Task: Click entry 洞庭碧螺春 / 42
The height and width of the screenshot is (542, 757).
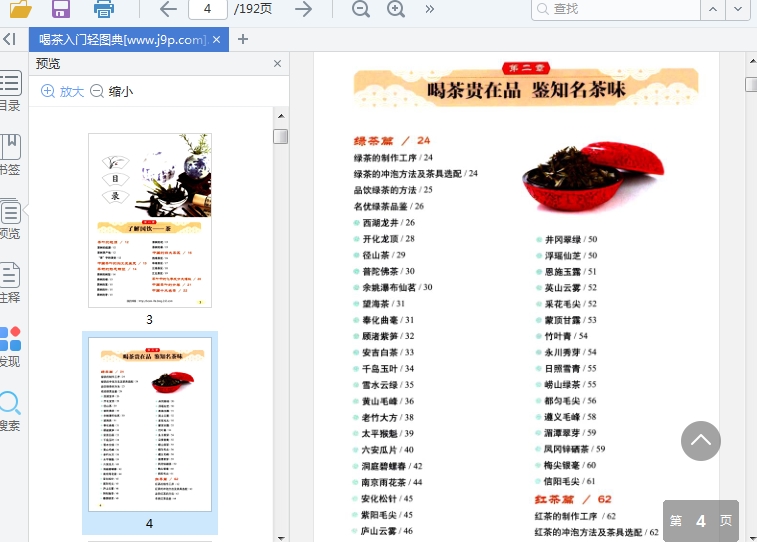Action: point(392,466)
